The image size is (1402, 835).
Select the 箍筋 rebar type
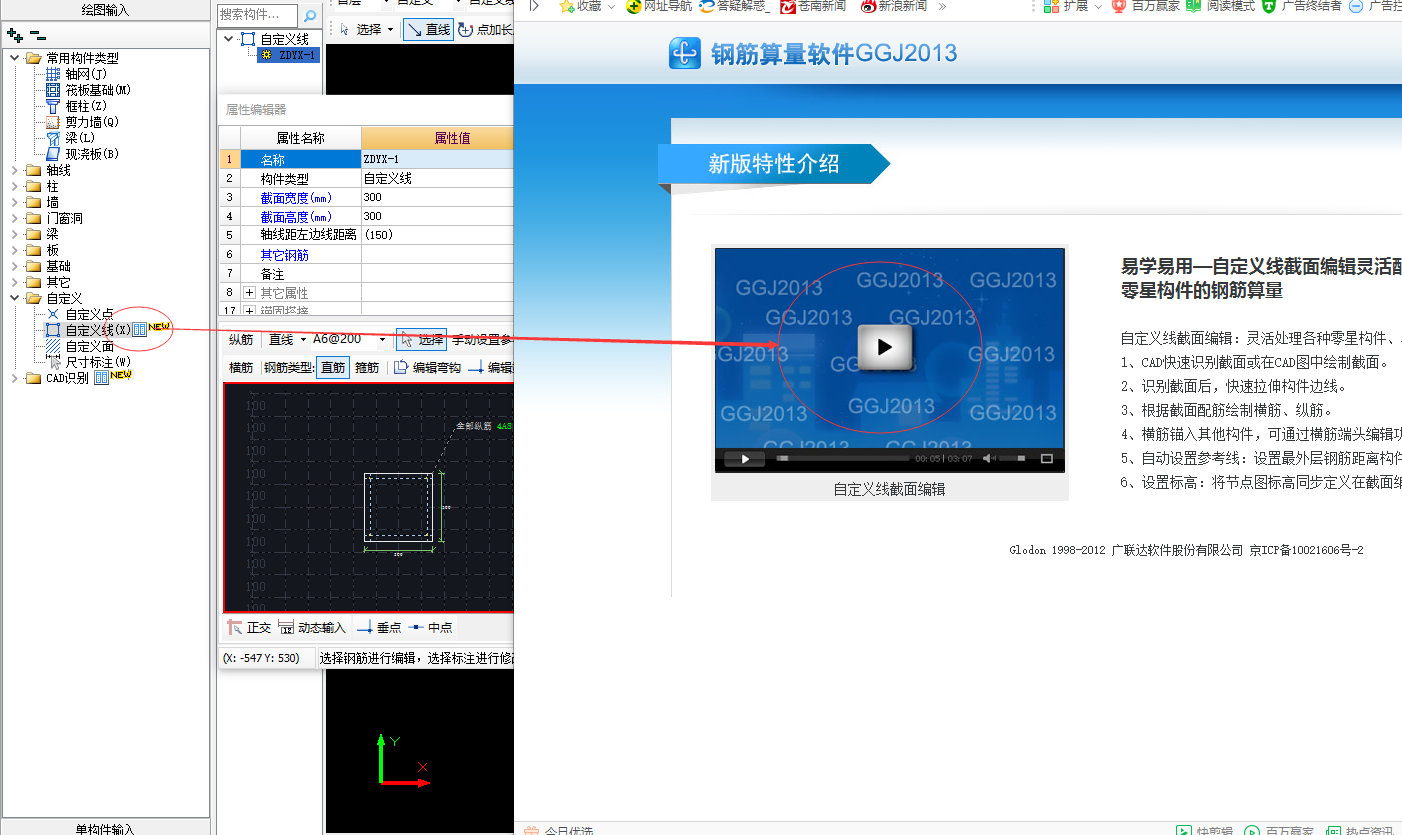(367, 368)
